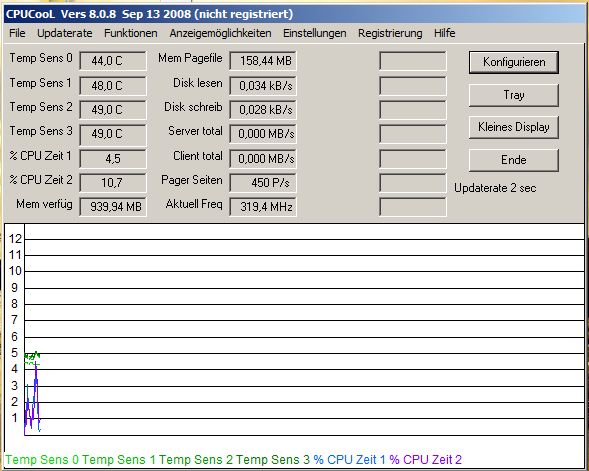589x471 pixels.
Task: Click Aktuell Freq value 319,4 MHz
Action: tap(263, 207)
